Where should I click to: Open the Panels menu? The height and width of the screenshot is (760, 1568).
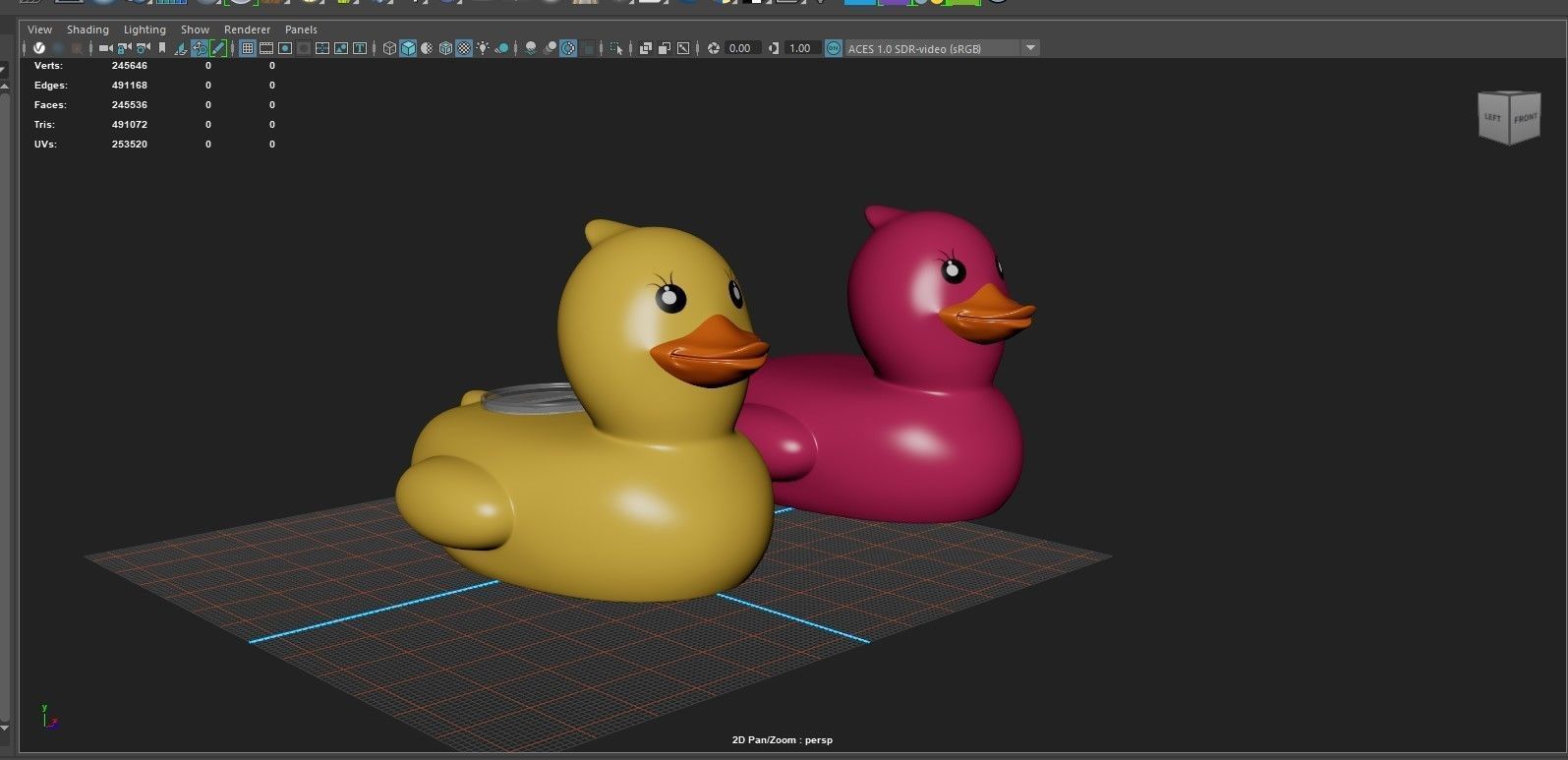pyautogui.click(x=301, y=29)
